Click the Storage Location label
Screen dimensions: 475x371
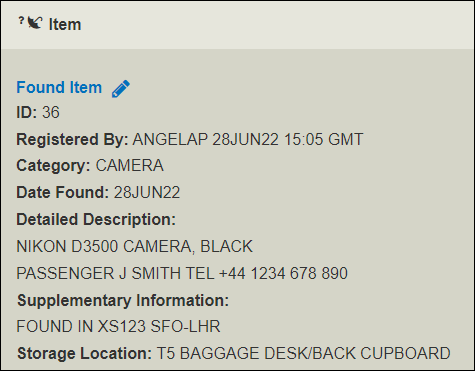(x=84, y=353)
